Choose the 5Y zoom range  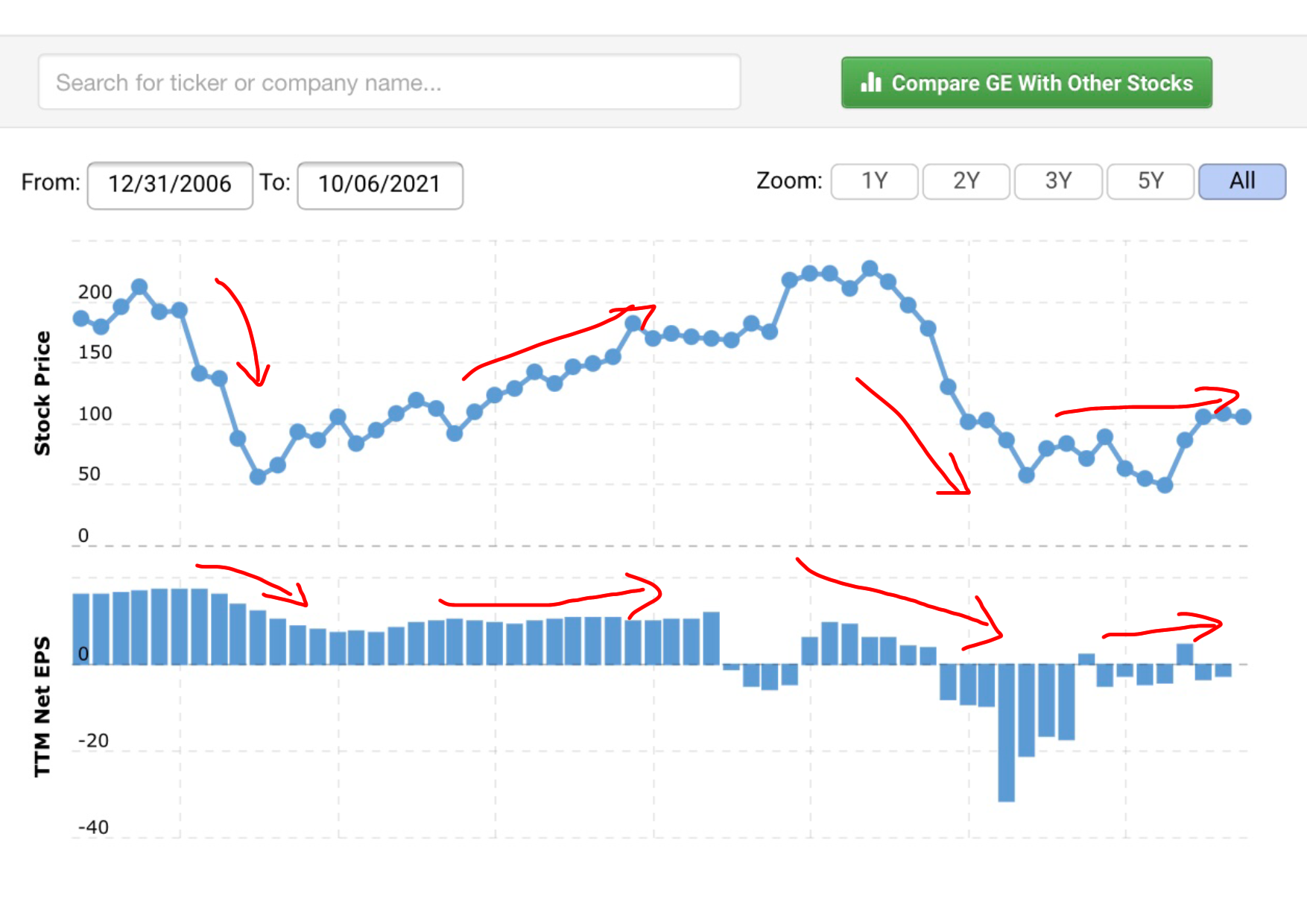click(1150, 181)
